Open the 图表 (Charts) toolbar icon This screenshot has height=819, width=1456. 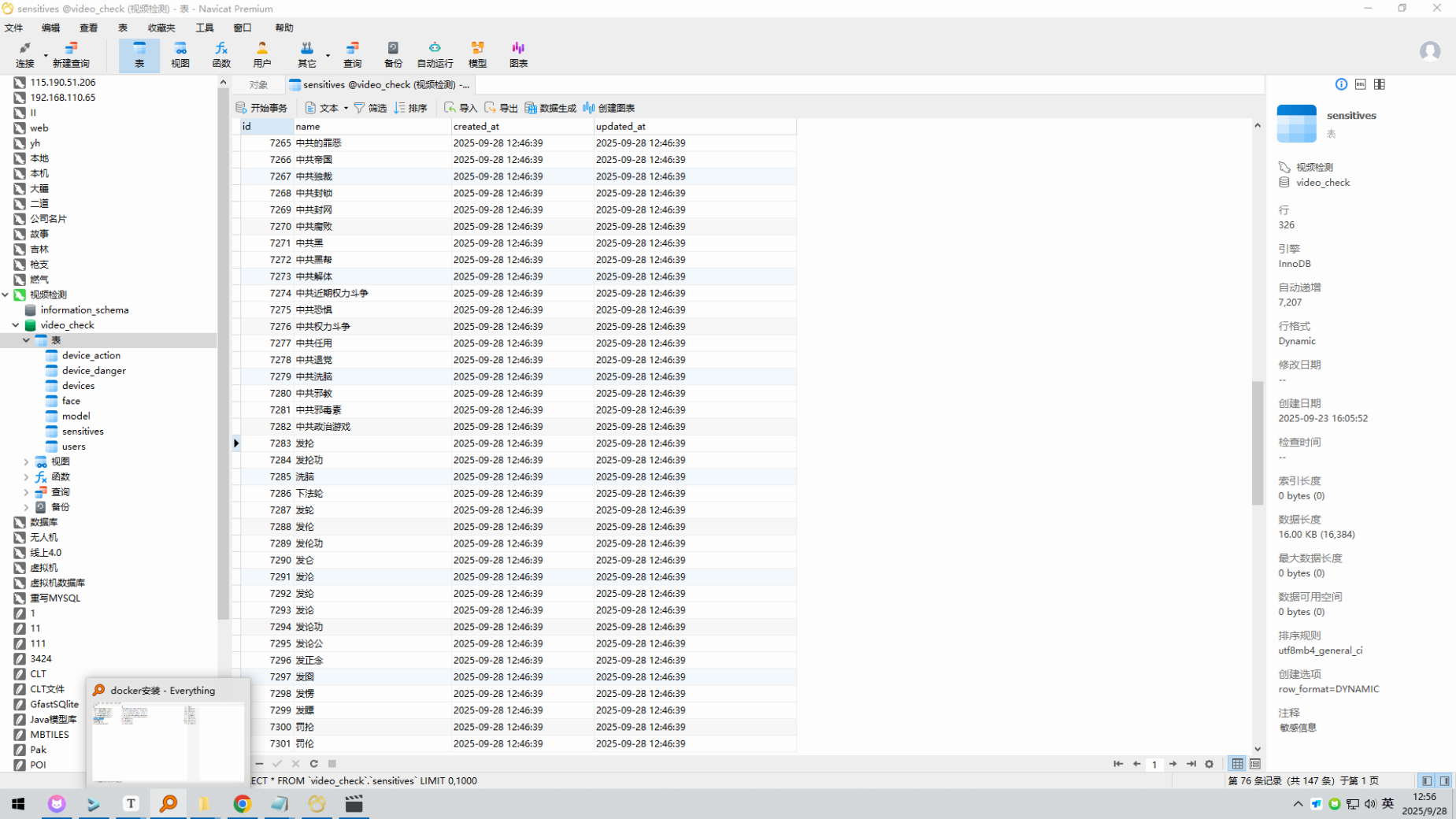(518, 54)
